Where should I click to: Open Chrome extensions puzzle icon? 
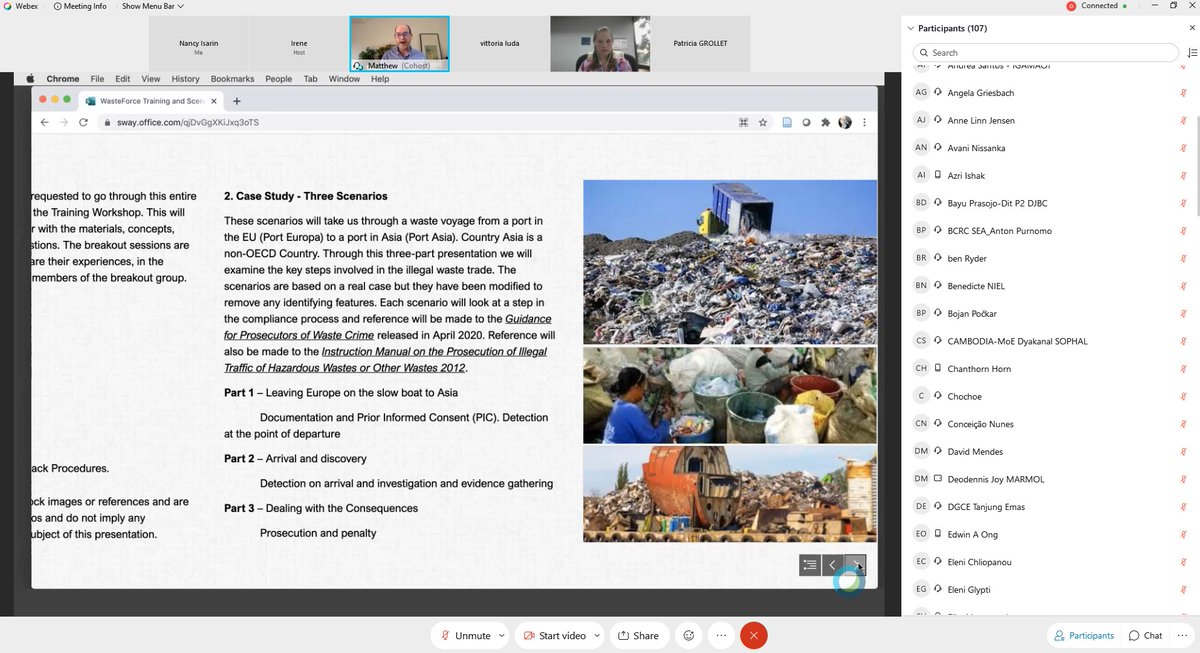pyautogui.click(x=825, y=122)
